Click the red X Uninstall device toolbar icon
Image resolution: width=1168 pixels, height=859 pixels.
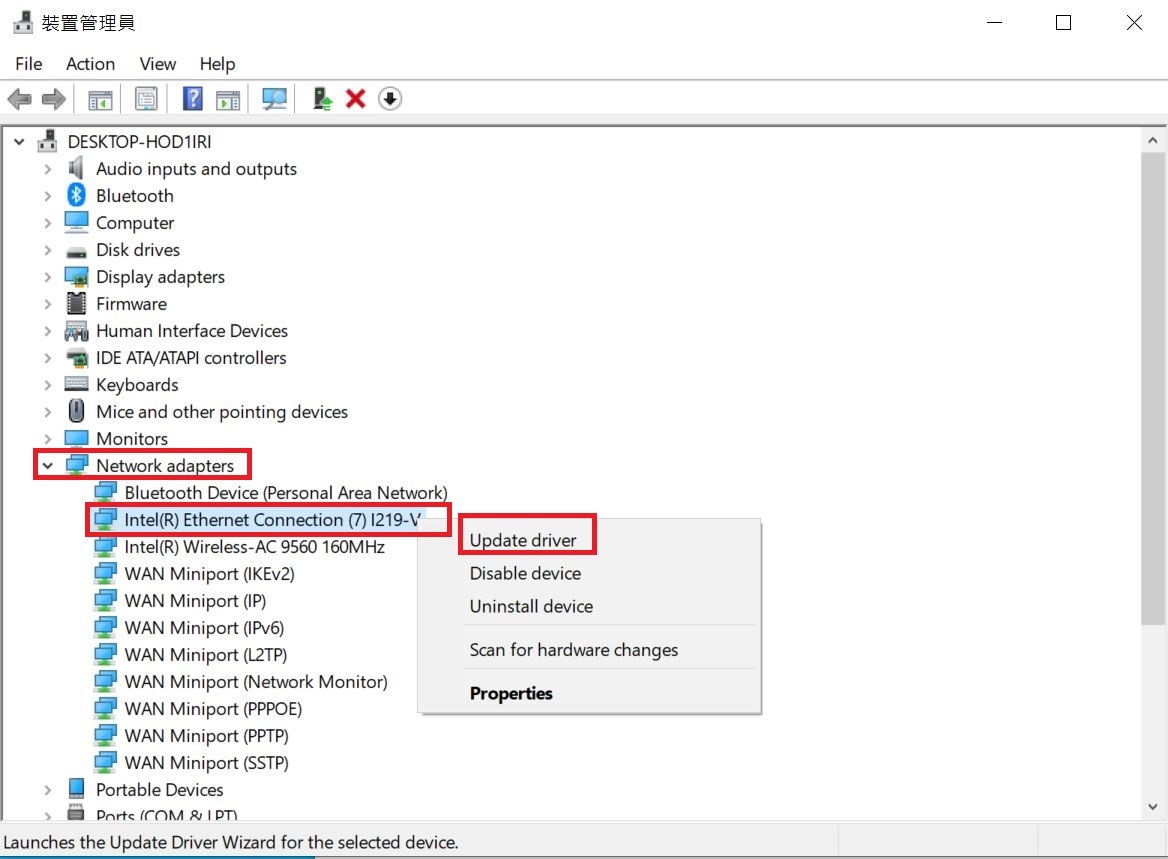coord(355,99)
